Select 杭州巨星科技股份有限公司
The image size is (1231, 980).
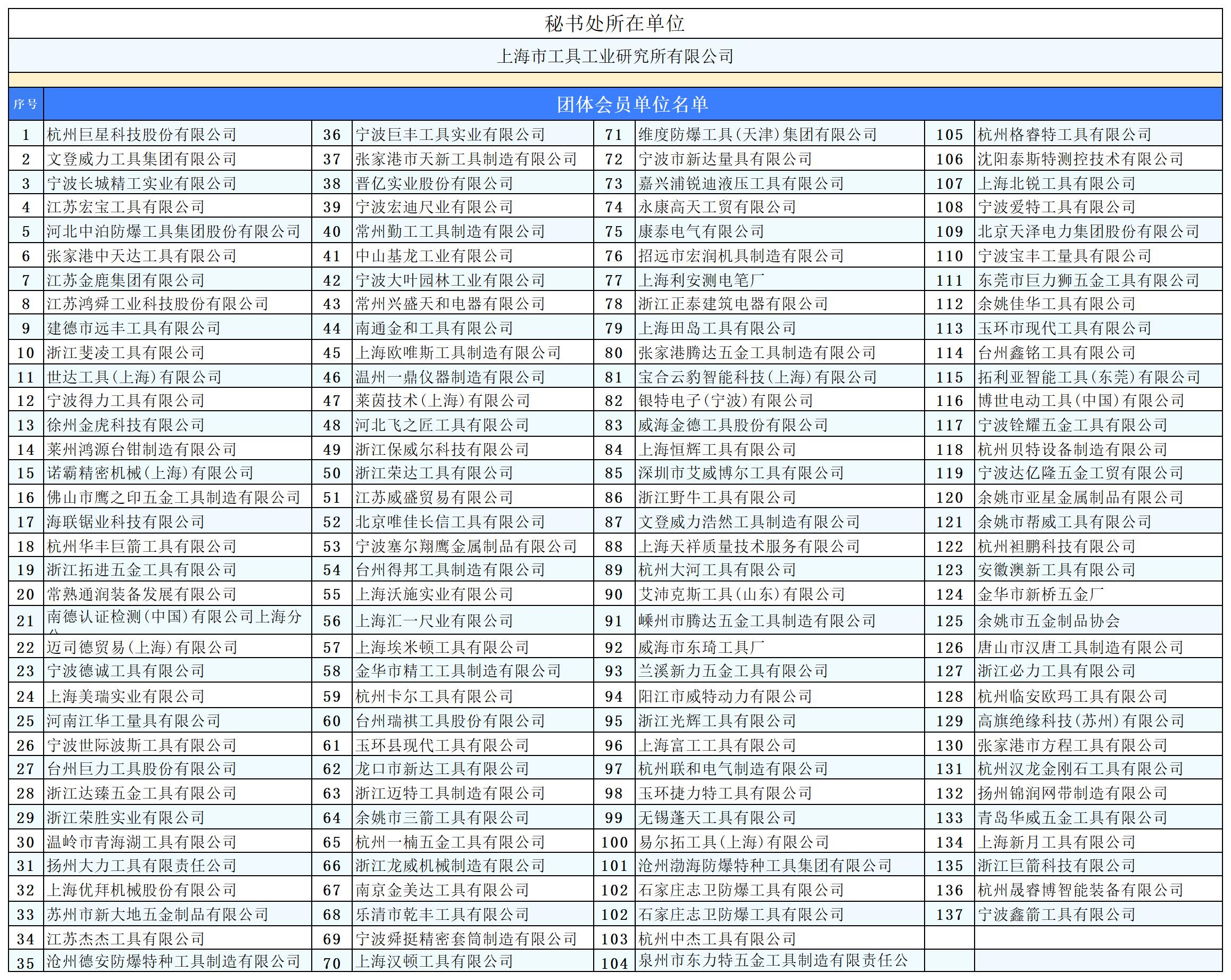pos(142,135)
